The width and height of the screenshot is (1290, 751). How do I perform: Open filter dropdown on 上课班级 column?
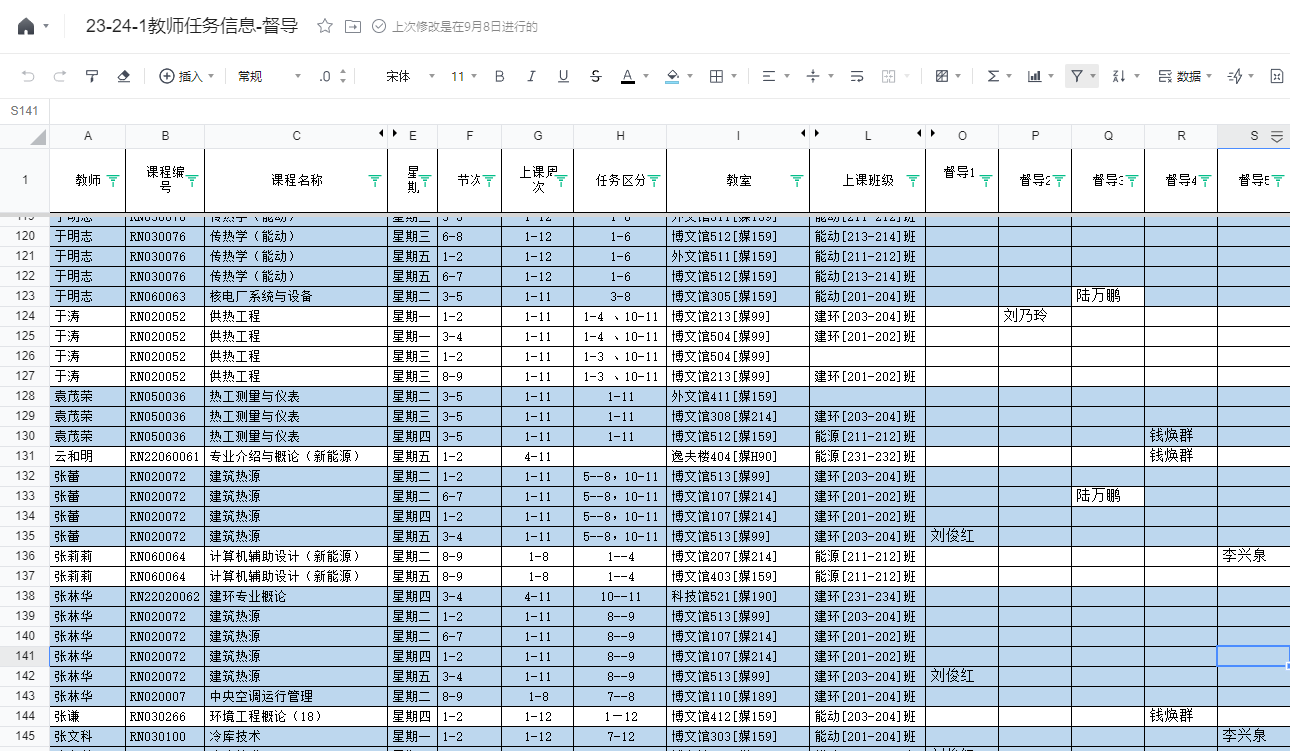(x=913, y=181)
